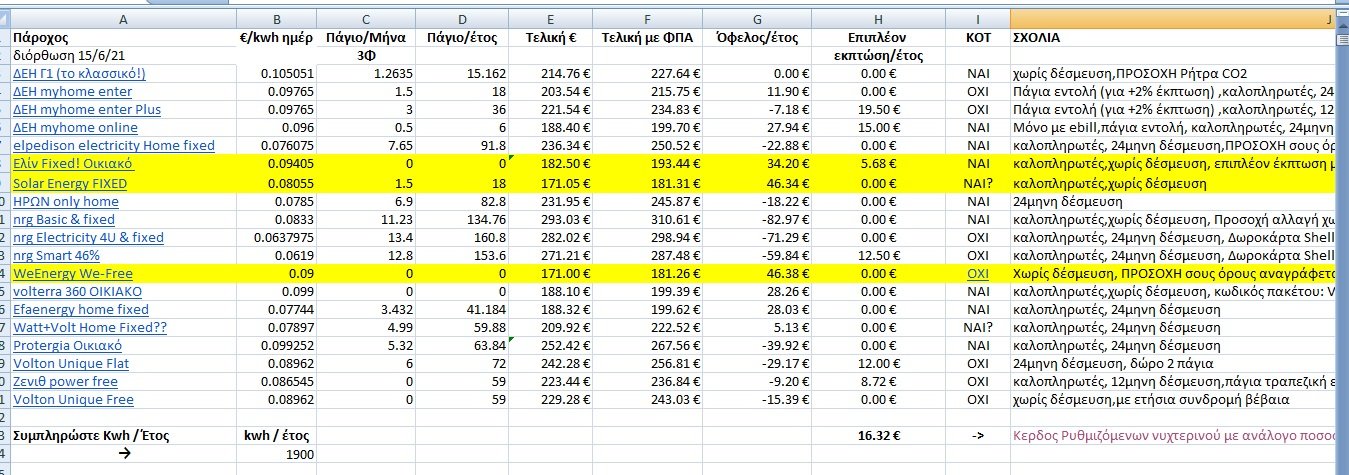
Task: Select the Πάγιο/Μήνα header cell
Action: (x=367, y=38)
